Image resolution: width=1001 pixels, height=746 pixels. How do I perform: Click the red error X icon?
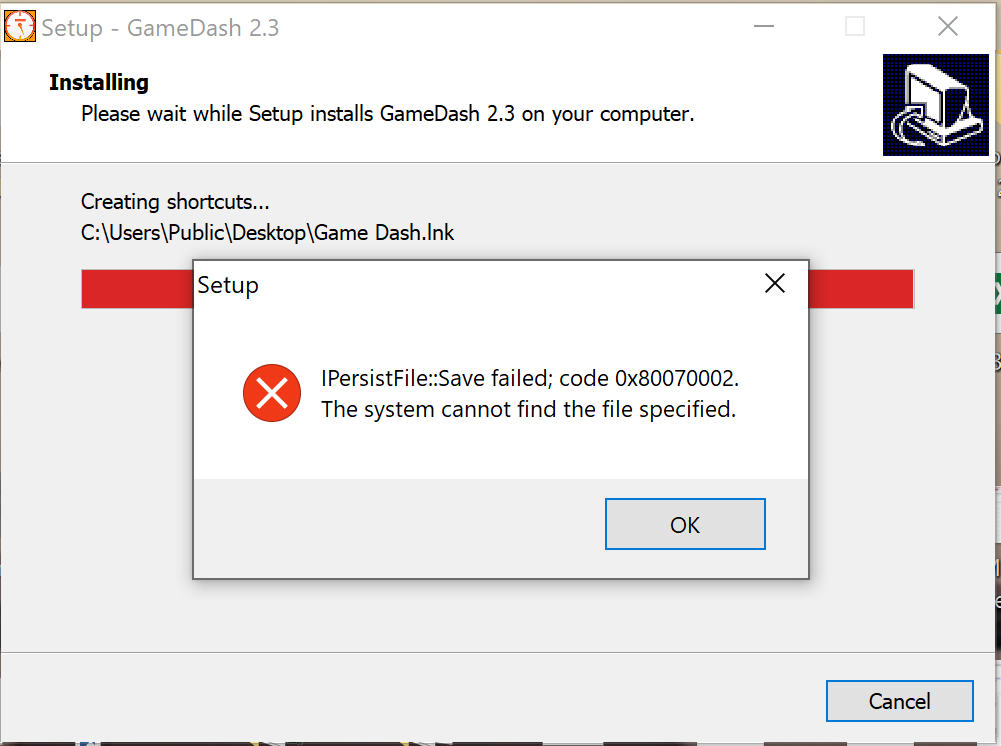271,394
